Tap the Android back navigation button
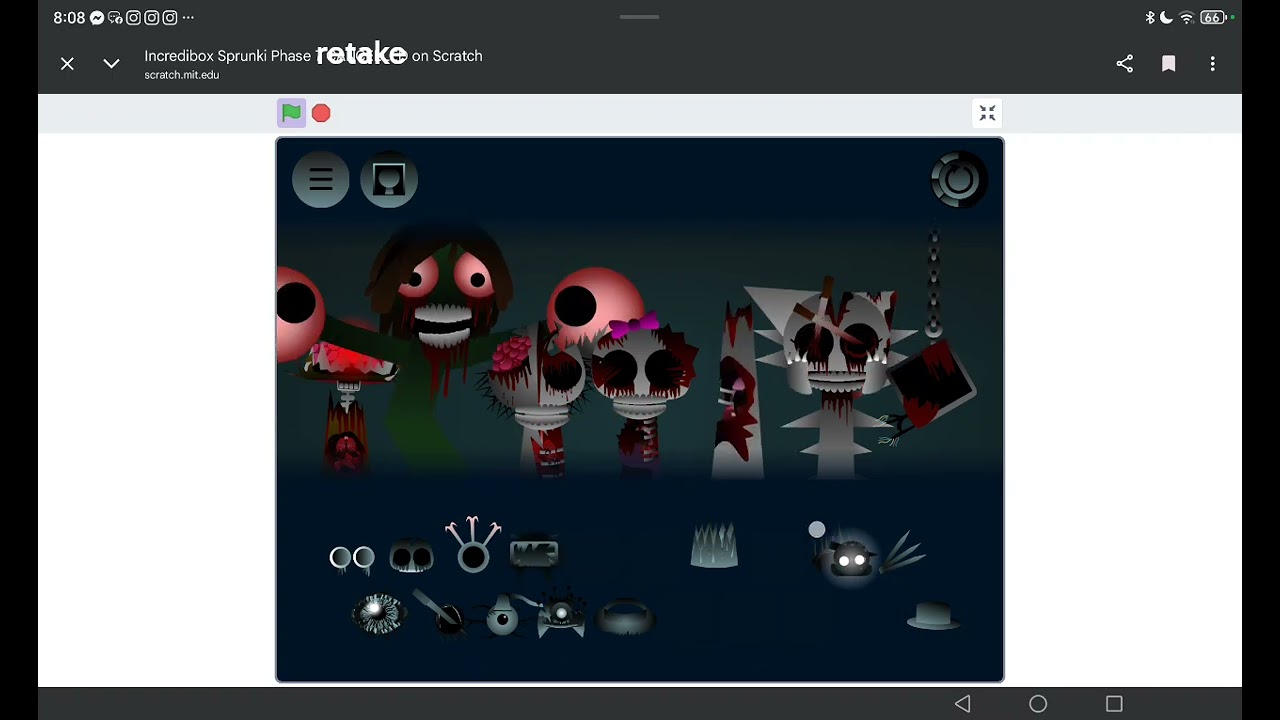Viewport: 1280px width, 720px height. pos(962,704)
